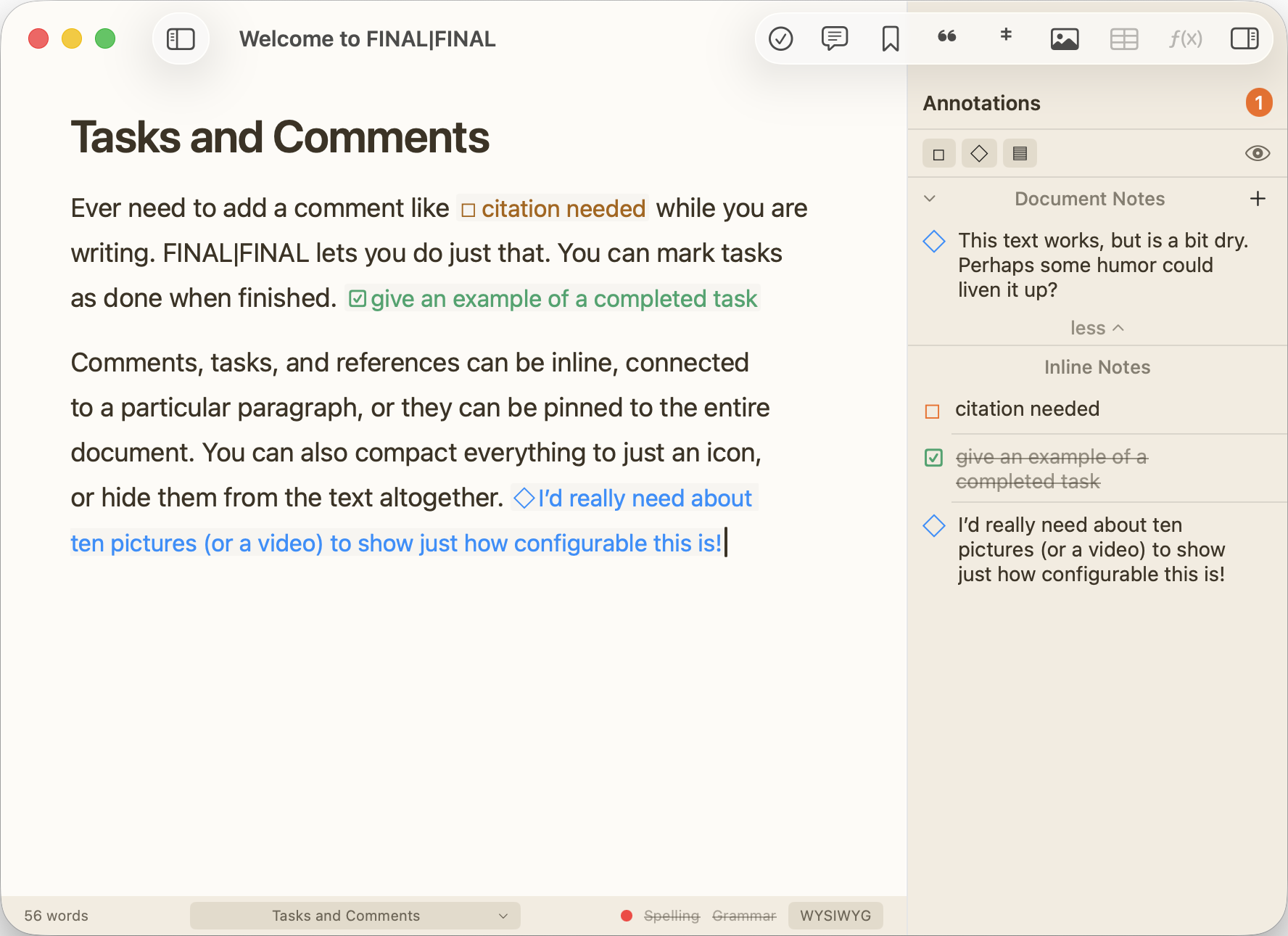1288x936 pixels.
Task: Insert a task with checkmark-circle icon
Action: (780, 38)
